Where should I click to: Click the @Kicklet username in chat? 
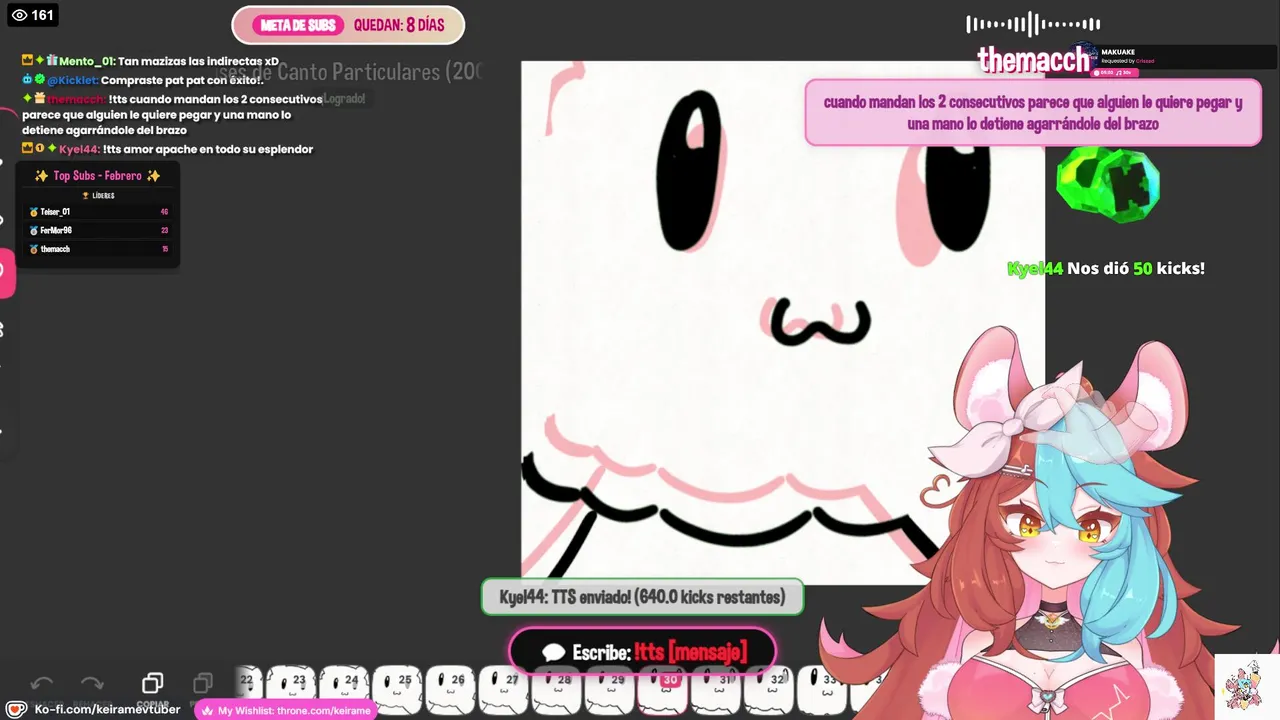tap(72, 80)
